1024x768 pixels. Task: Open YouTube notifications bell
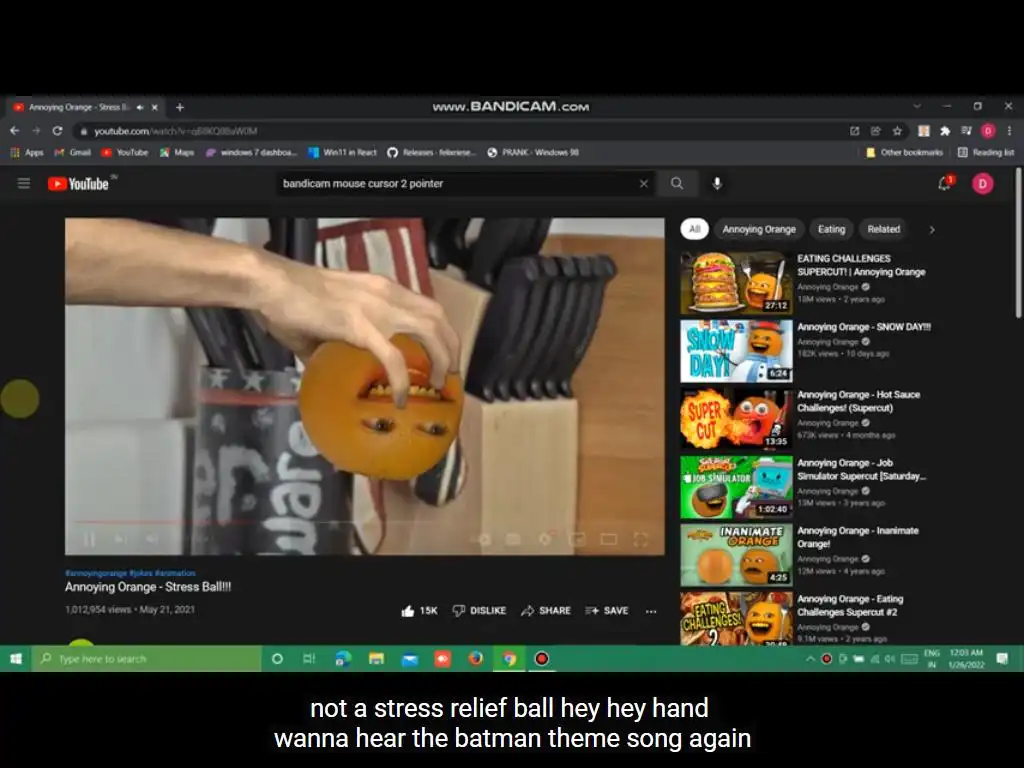945,184
